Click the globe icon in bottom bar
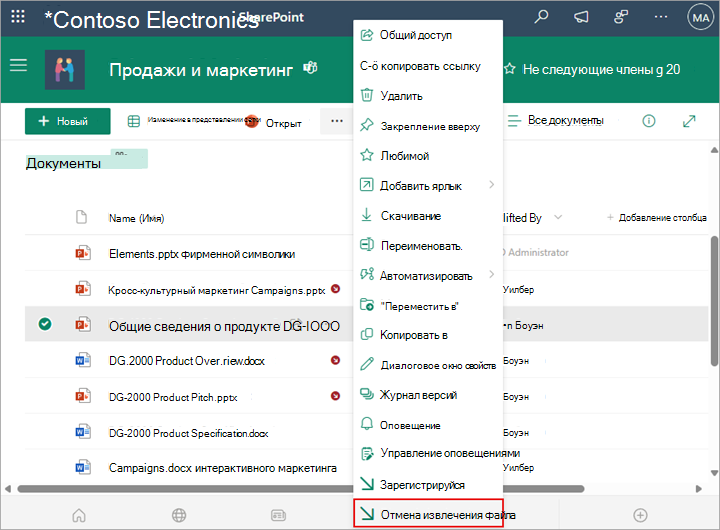The height and width of the screenshot is (530, 720). click(x=179, y=515)
